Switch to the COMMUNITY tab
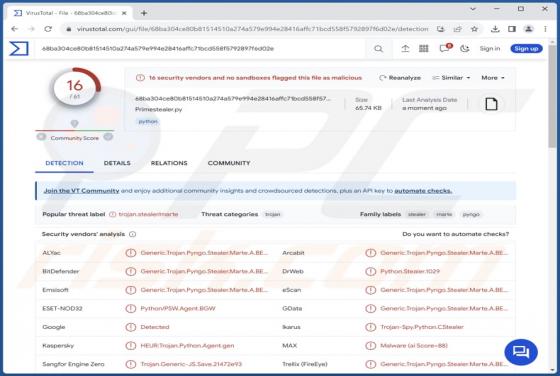Viewport: 560px width, 376px height. coord(229,163)
